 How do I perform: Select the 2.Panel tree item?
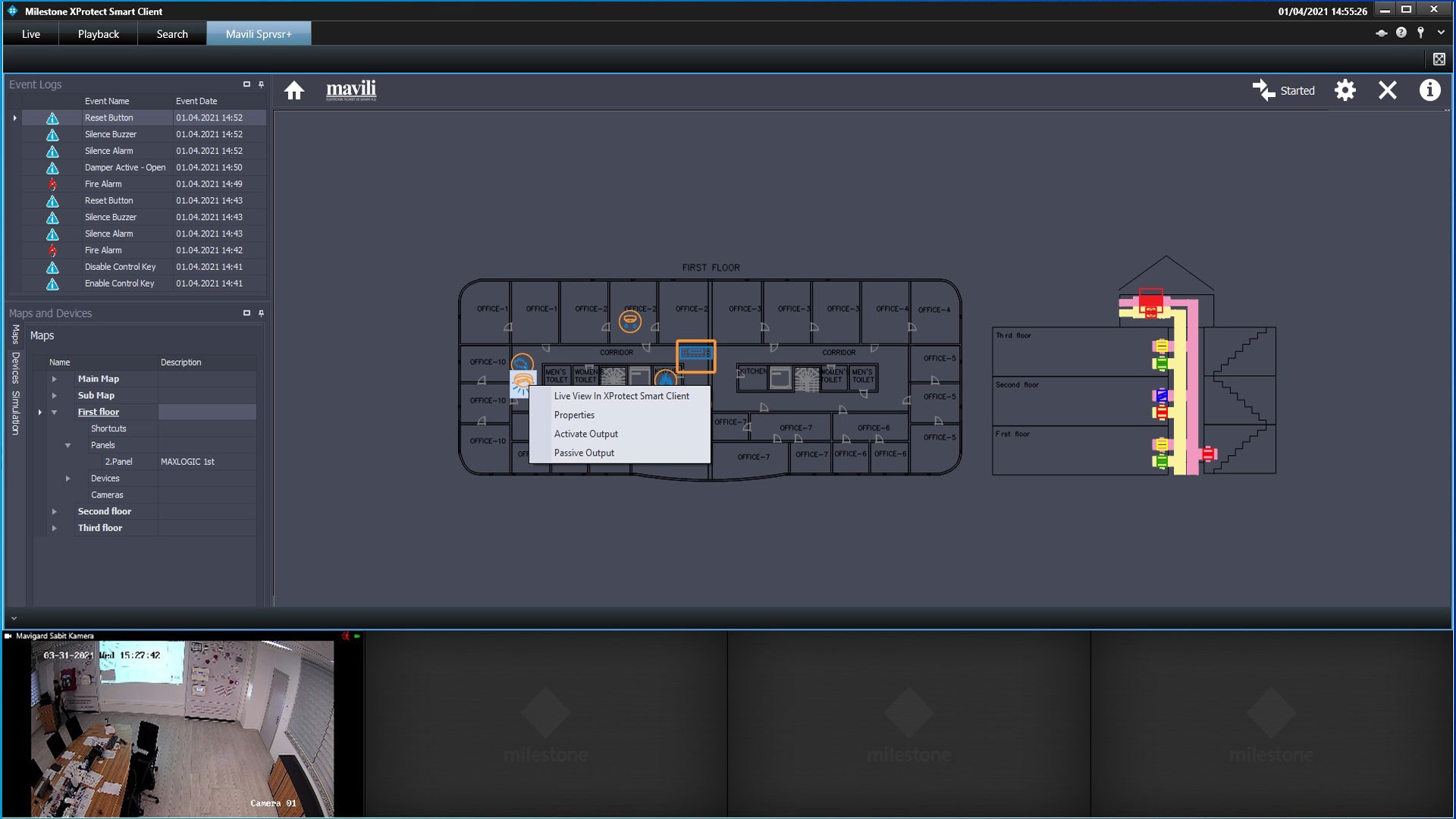click(x=118, y=462)
